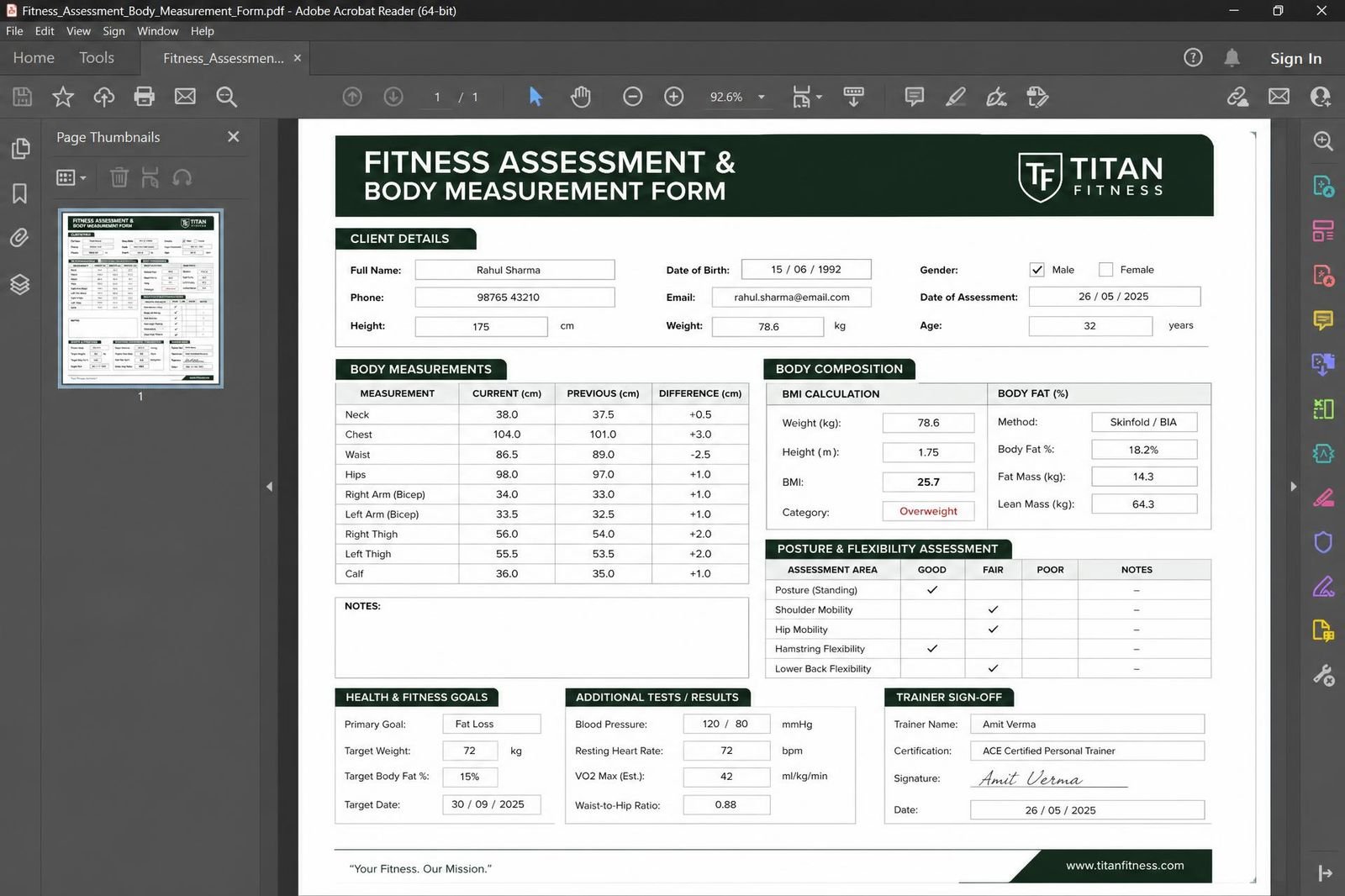Open the Protect shield tool in right pane
Image resolution: width=1345 pixels, height=896 pixels.
(1323, 541)
